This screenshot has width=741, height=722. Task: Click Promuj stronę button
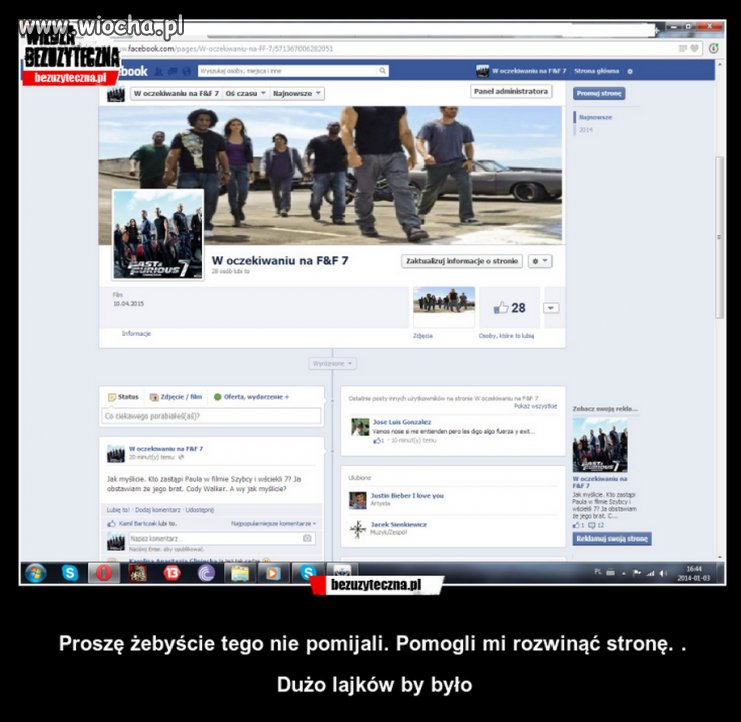599,94
